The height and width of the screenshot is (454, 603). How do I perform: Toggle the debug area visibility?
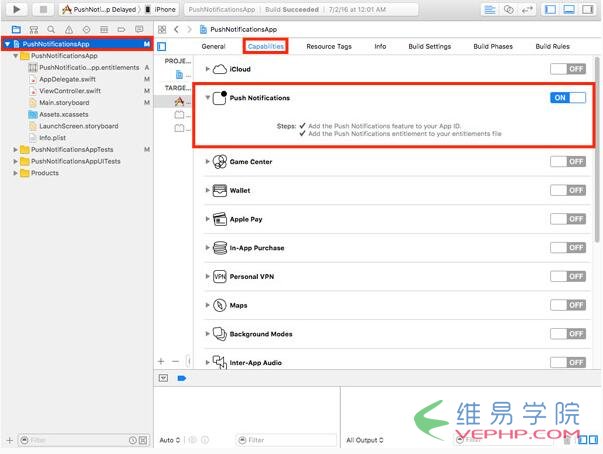(569, 10)
